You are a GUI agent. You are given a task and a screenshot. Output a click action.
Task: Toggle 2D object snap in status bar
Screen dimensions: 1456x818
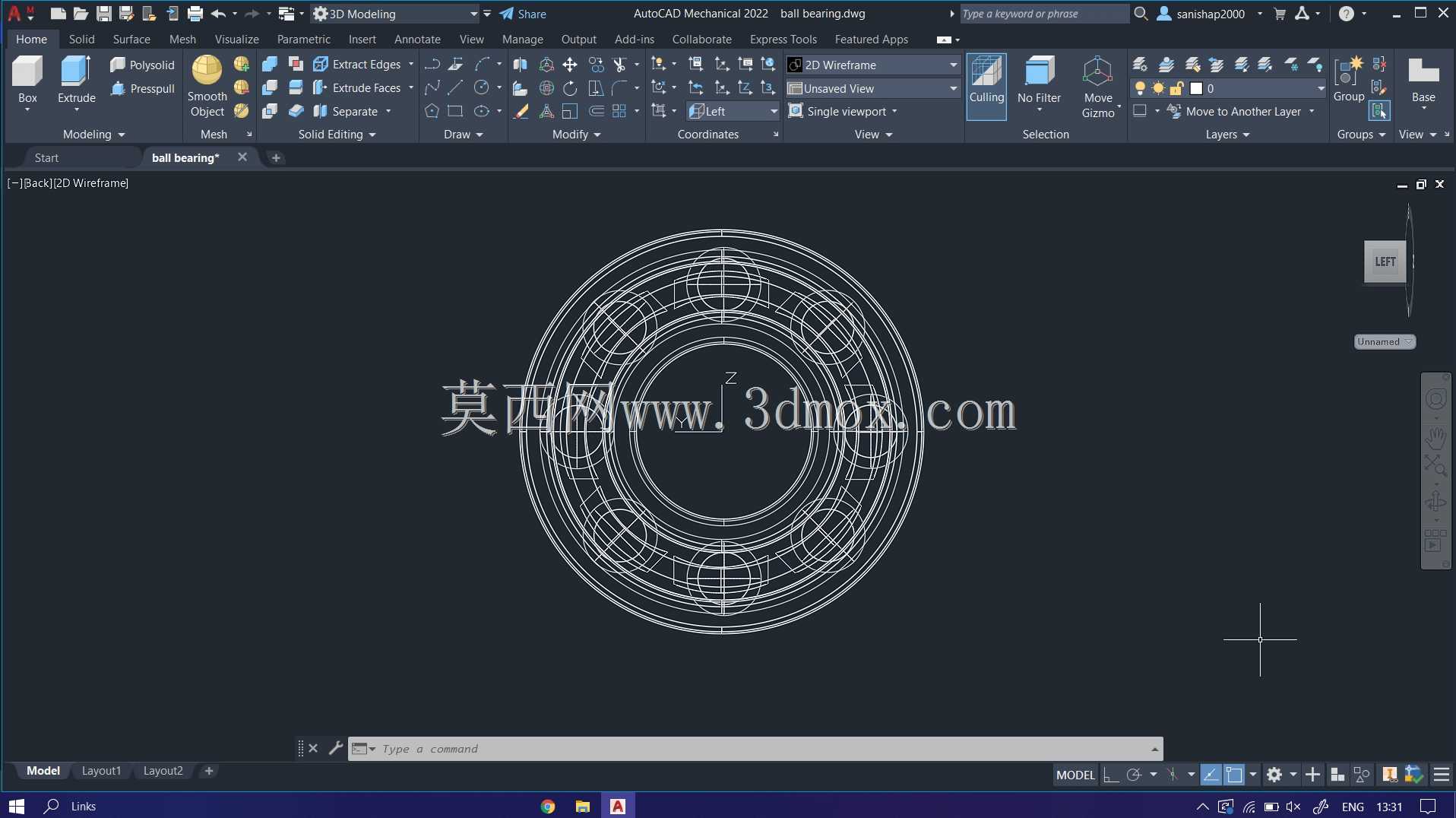[1234, 775]
